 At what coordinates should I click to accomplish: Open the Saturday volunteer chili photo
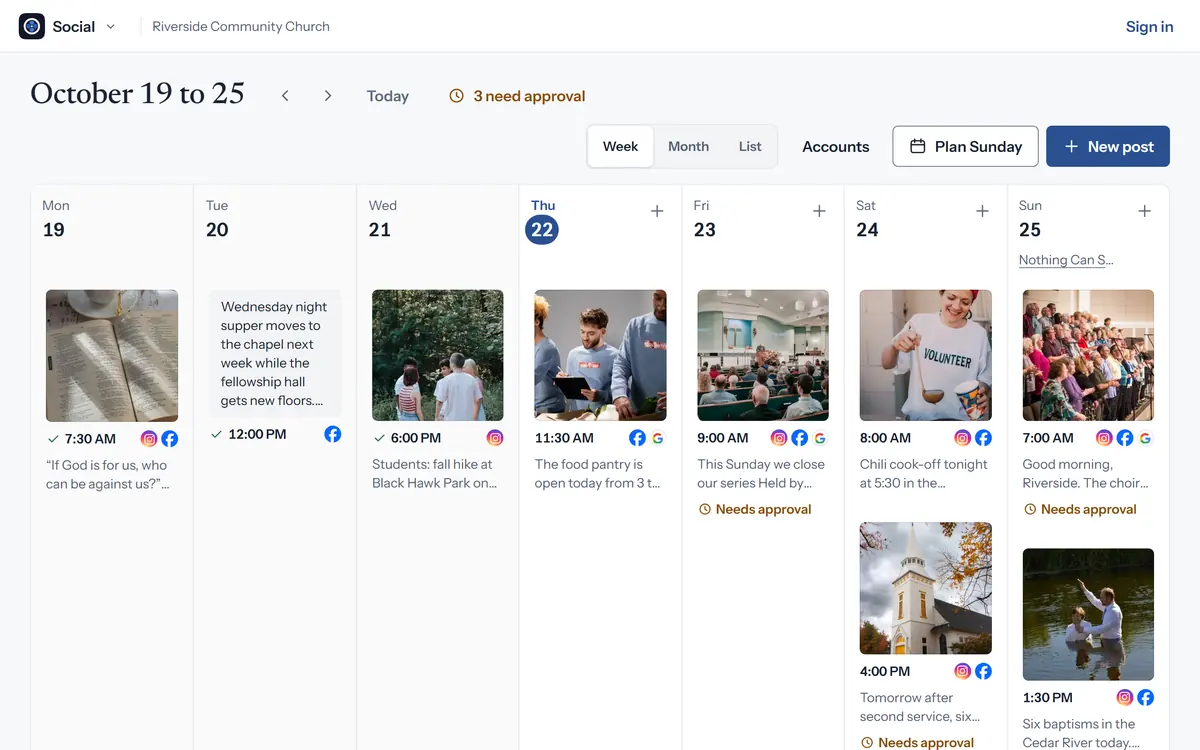coord(926,355)
